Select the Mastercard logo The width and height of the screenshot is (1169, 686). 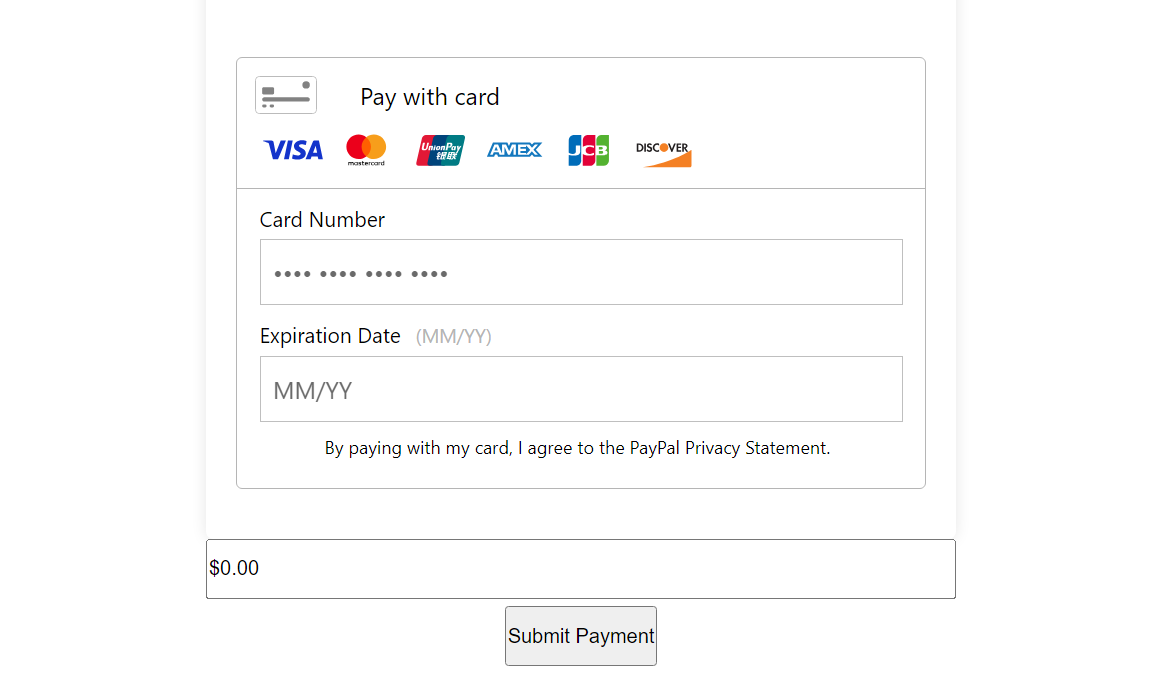pyautogui.click(x=366, y=150)
